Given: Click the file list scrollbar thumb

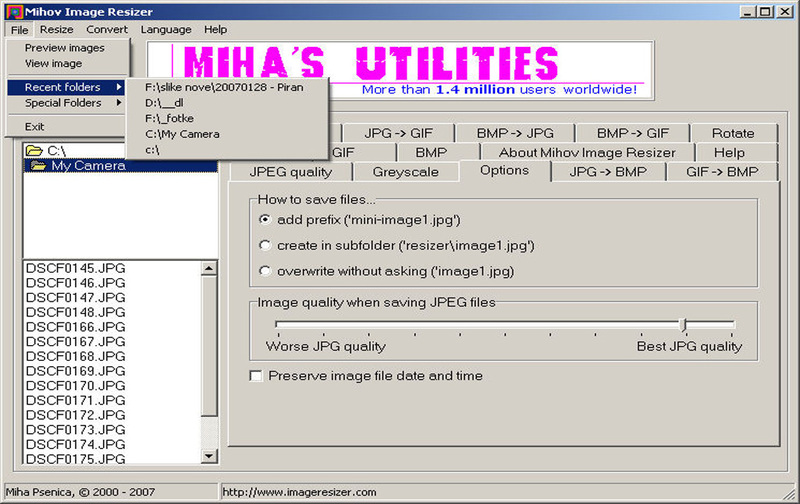Looking at the screenshot, I should tap(209, 346).
